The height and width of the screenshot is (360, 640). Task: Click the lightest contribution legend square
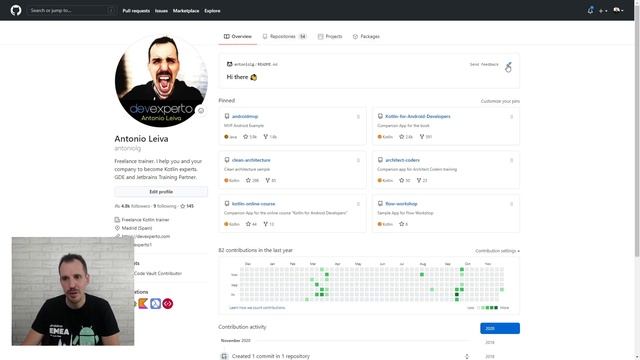(x=478, y=308)
